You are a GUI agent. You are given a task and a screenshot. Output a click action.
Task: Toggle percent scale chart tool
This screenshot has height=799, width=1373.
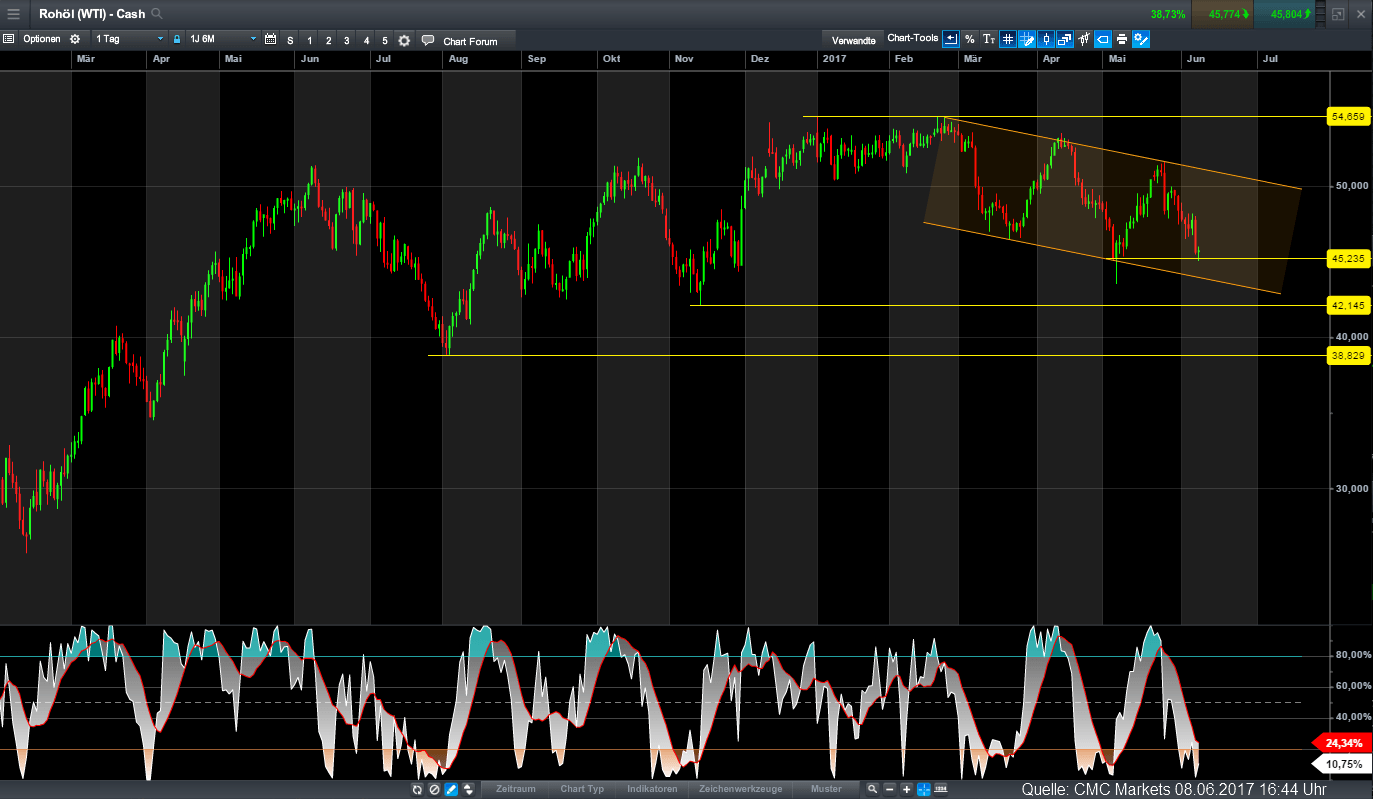(x=970, y=39)
